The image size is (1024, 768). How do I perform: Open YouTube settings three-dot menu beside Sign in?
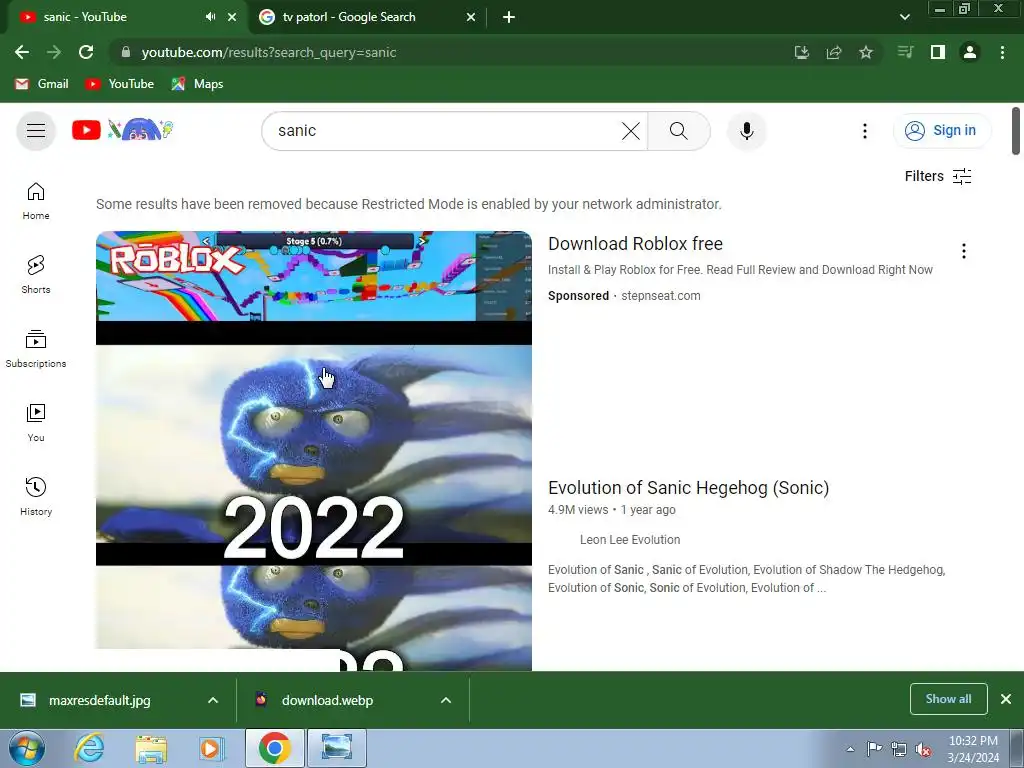[865, 131]
